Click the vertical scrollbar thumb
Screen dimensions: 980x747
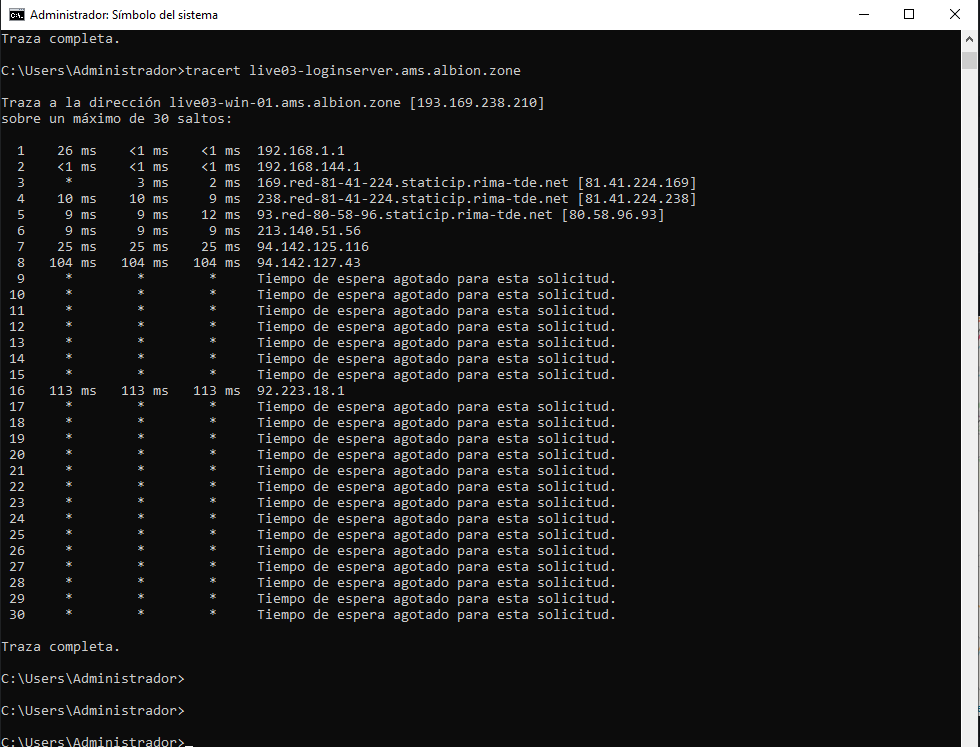pyautogui.click(x=969, y=60)
